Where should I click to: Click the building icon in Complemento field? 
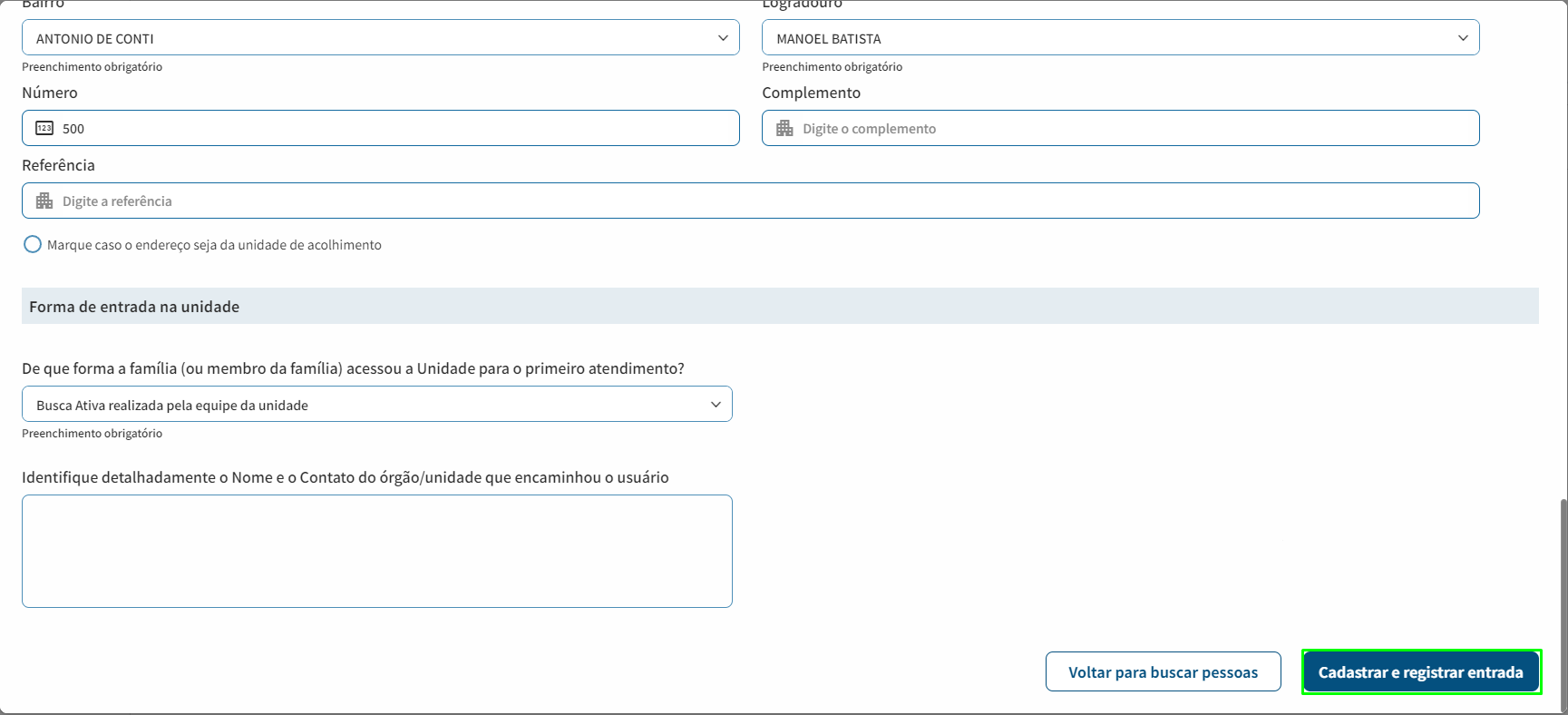(784, 128)
